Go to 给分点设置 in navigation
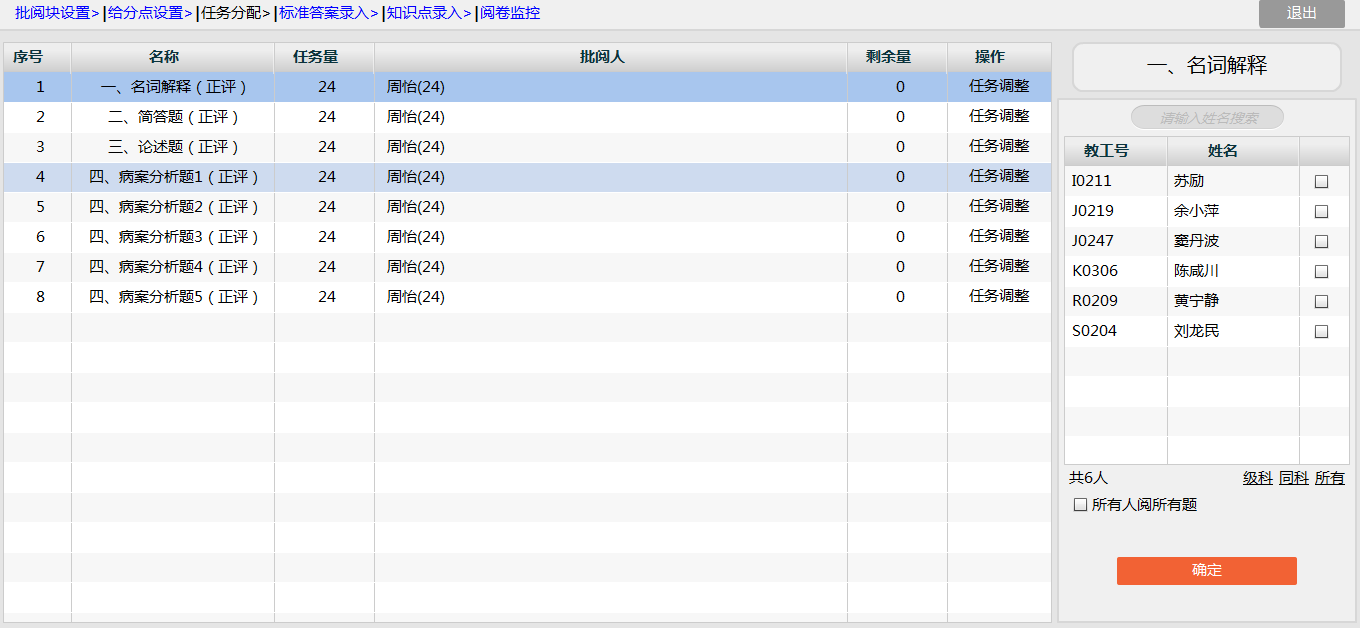Screen dimensions: 1360x628 point(149,13)
